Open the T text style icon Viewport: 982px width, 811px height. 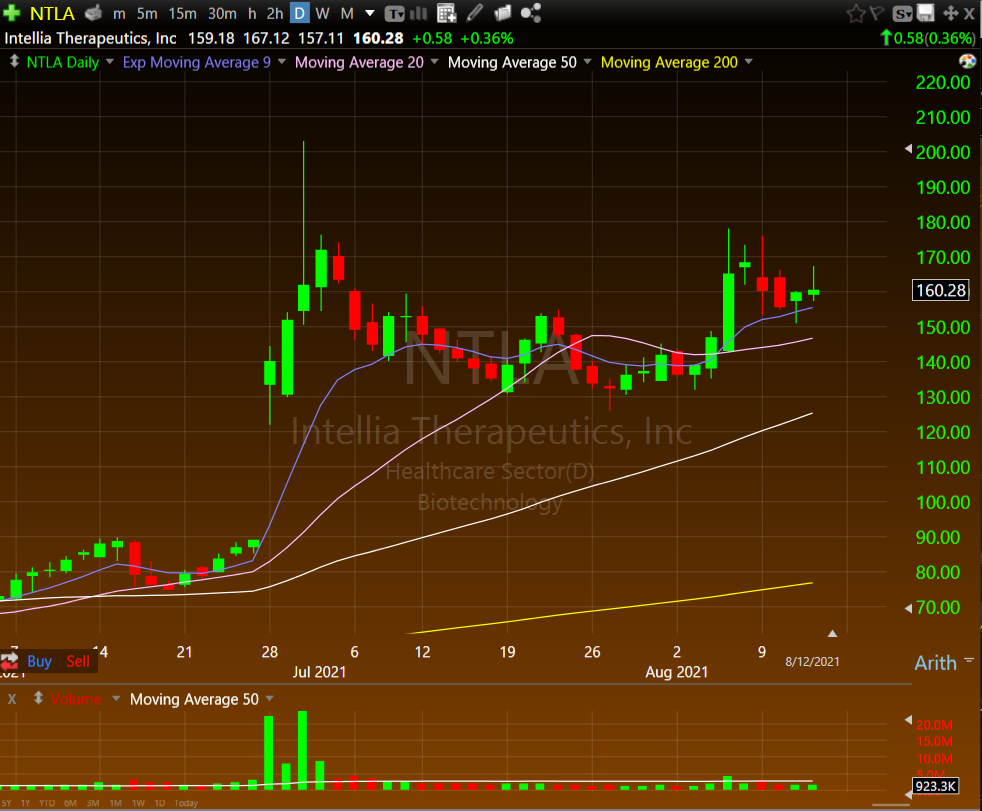pyautogui.click(x=394, y=13)
